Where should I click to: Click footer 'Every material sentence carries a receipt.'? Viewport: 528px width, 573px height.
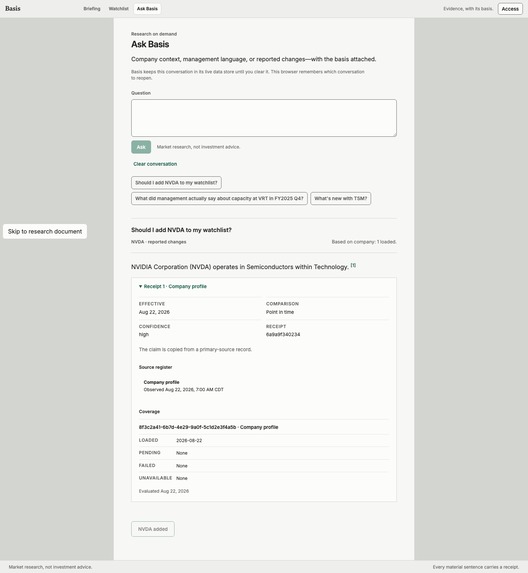(476, 567)
